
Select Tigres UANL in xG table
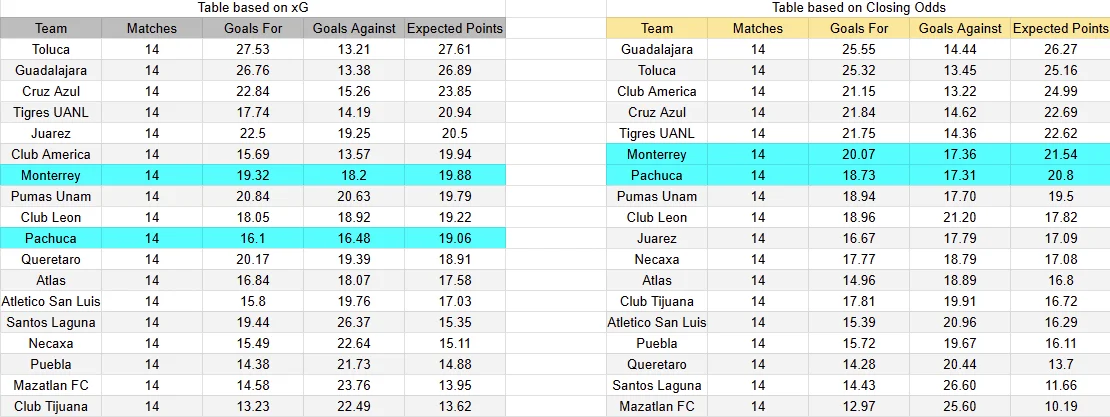click(51, 112)
